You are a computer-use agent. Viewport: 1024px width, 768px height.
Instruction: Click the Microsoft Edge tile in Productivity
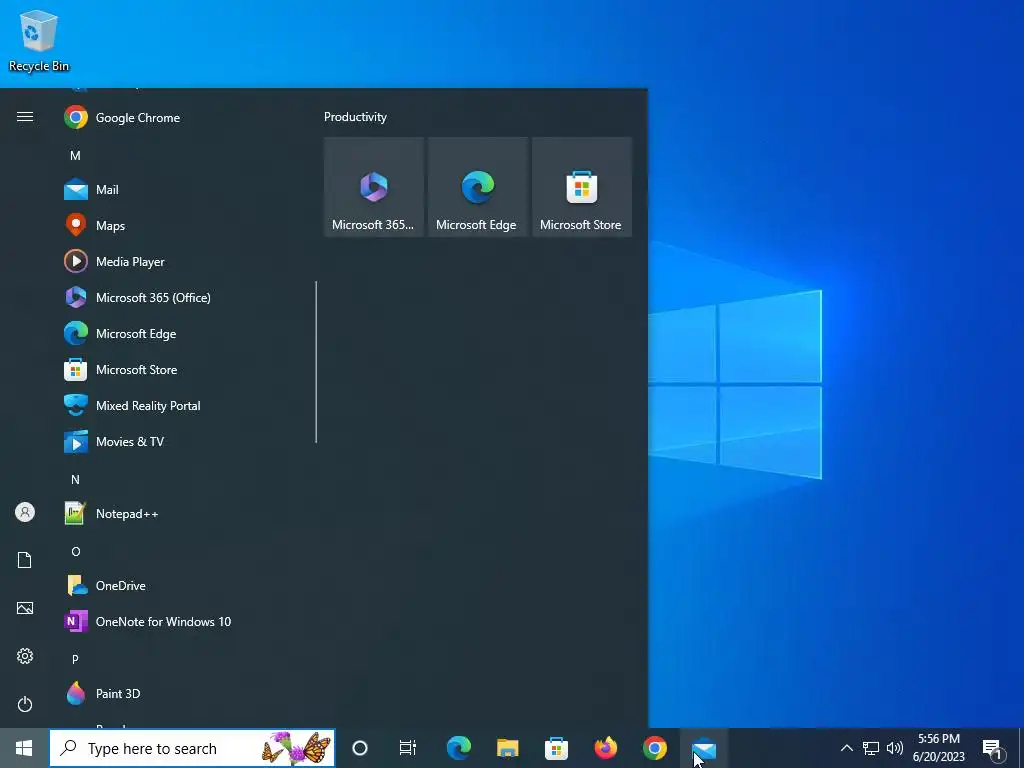point(478,187)
